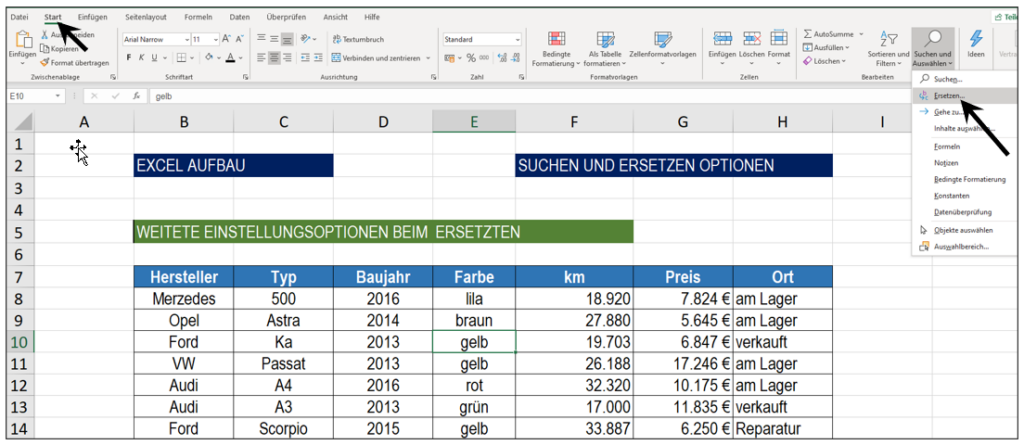Open the Standard number format dropdown
This screenshot has height=445, width=1024.
coord(517,39)
